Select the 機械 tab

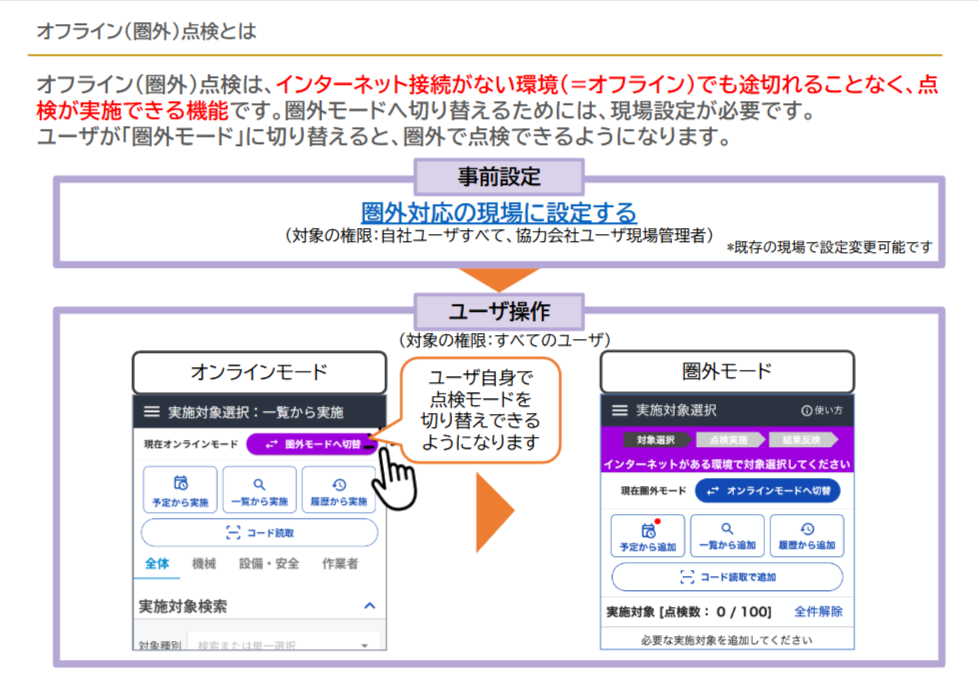click(x=204, y=564)
